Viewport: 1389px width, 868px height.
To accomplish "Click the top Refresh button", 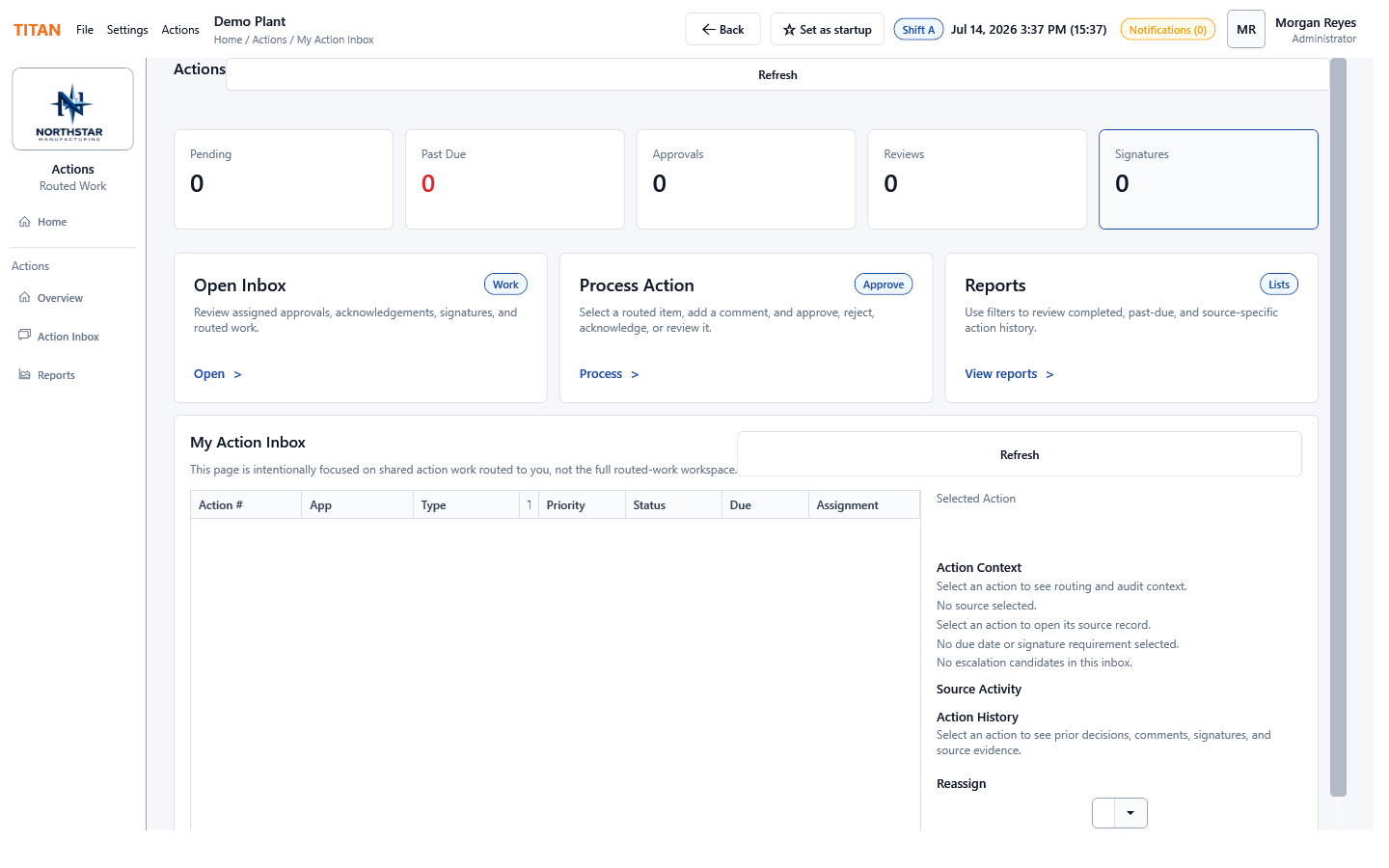I will [x=777, y=75].
